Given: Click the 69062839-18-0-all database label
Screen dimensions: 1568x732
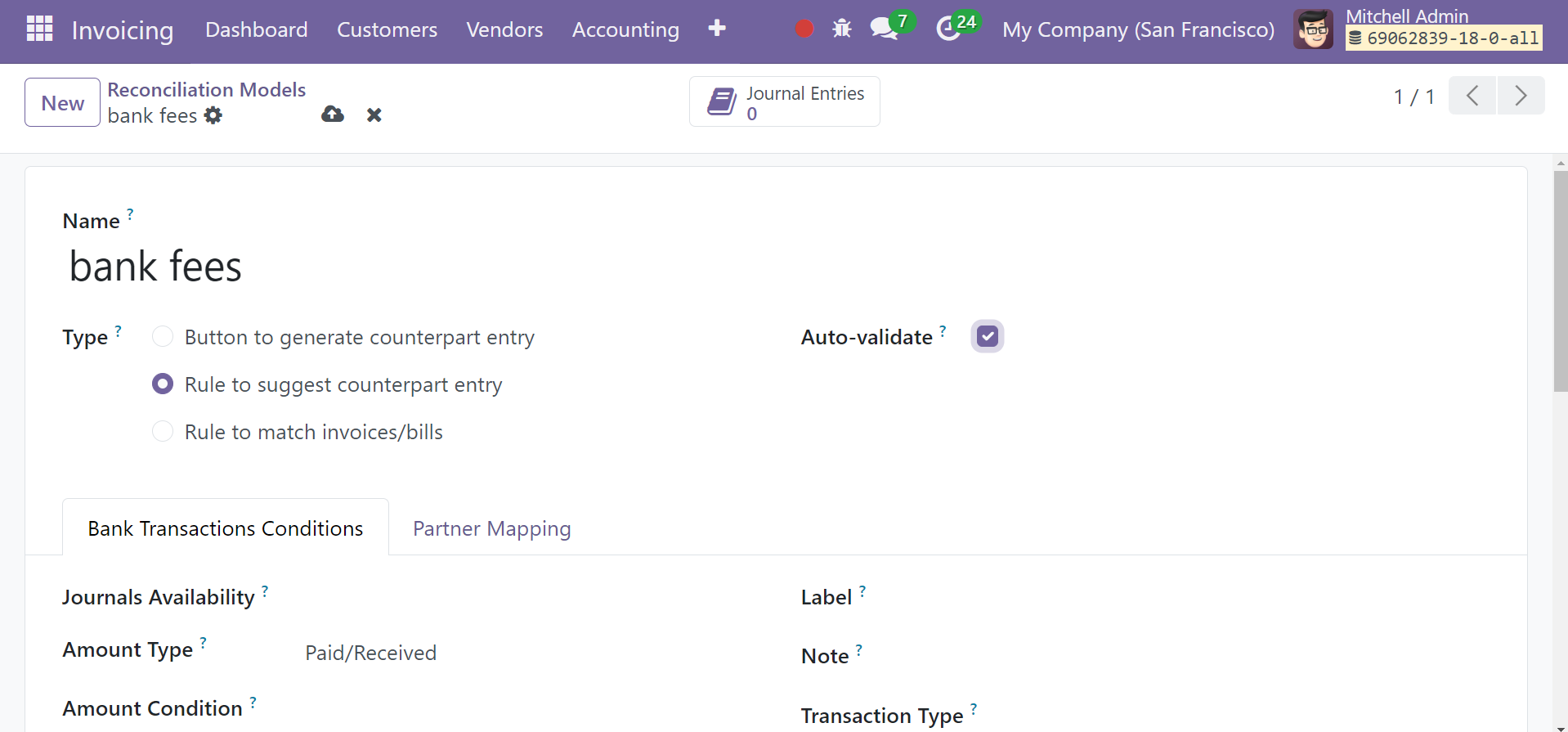Looking at the screenshot, I should tap(1444, 38).
